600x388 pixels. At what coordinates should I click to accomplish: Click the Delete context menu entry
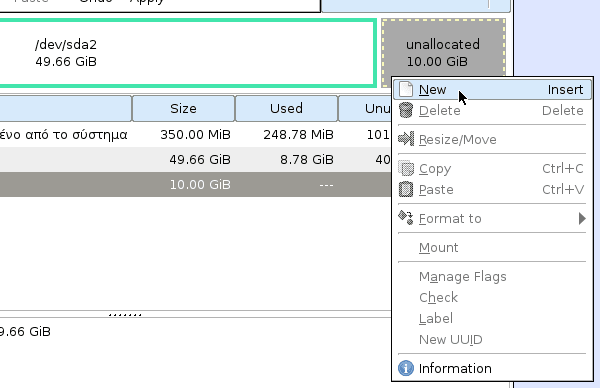tap(492, 111)
